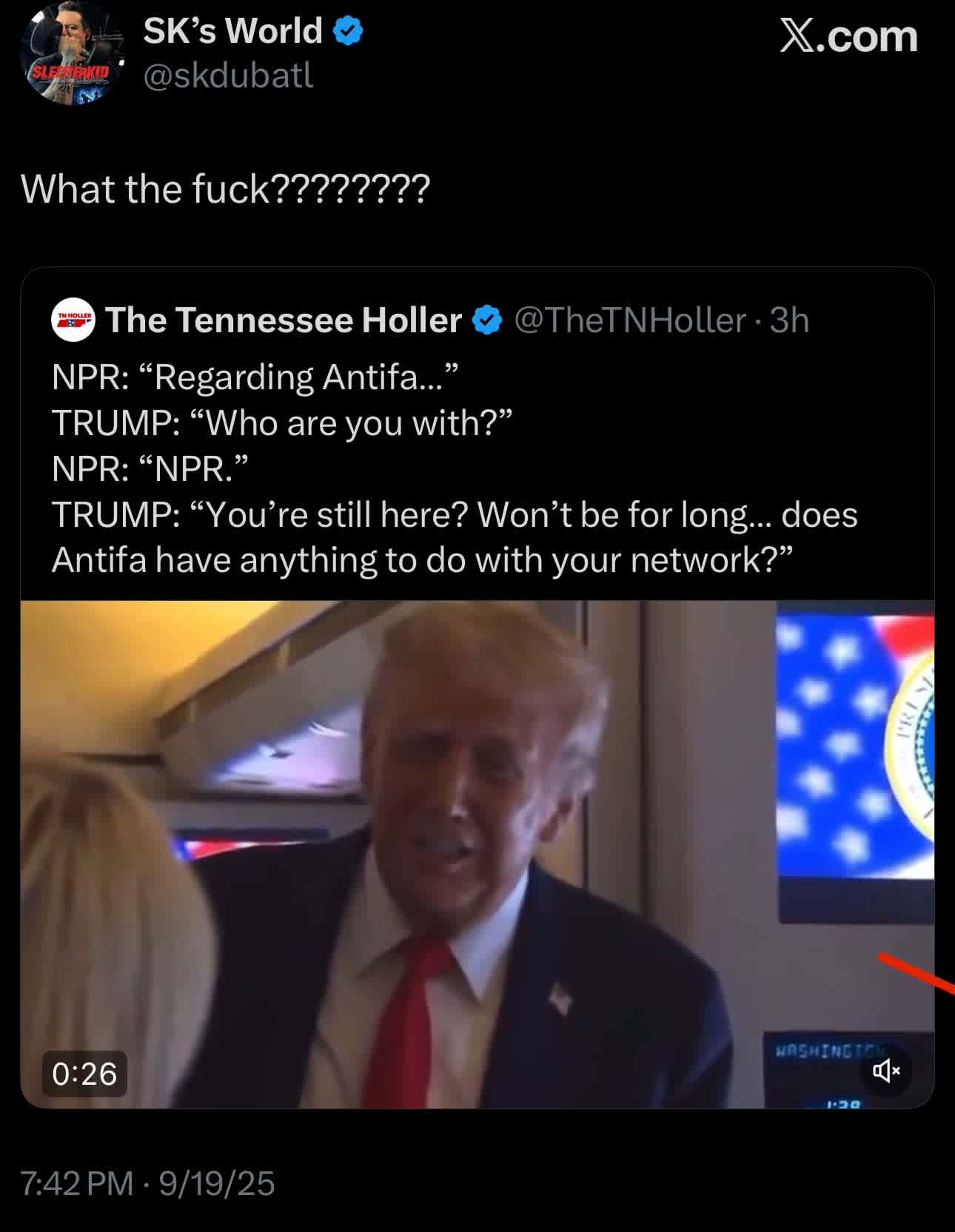
Task: Unmute the video with speaker icon
Action: point(885,1070)
